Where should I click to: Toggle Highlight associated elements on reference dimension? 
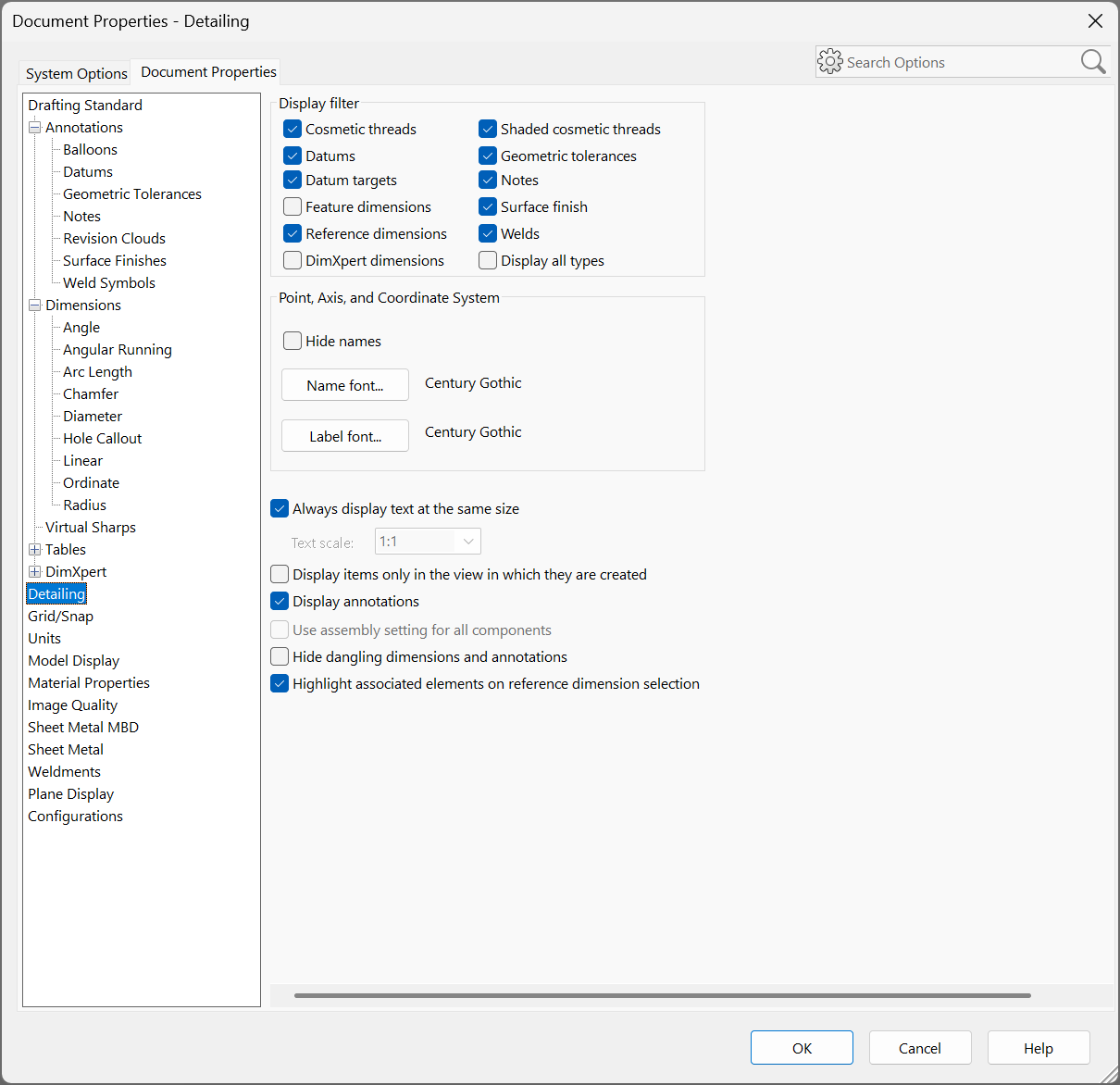pos(280,683)
